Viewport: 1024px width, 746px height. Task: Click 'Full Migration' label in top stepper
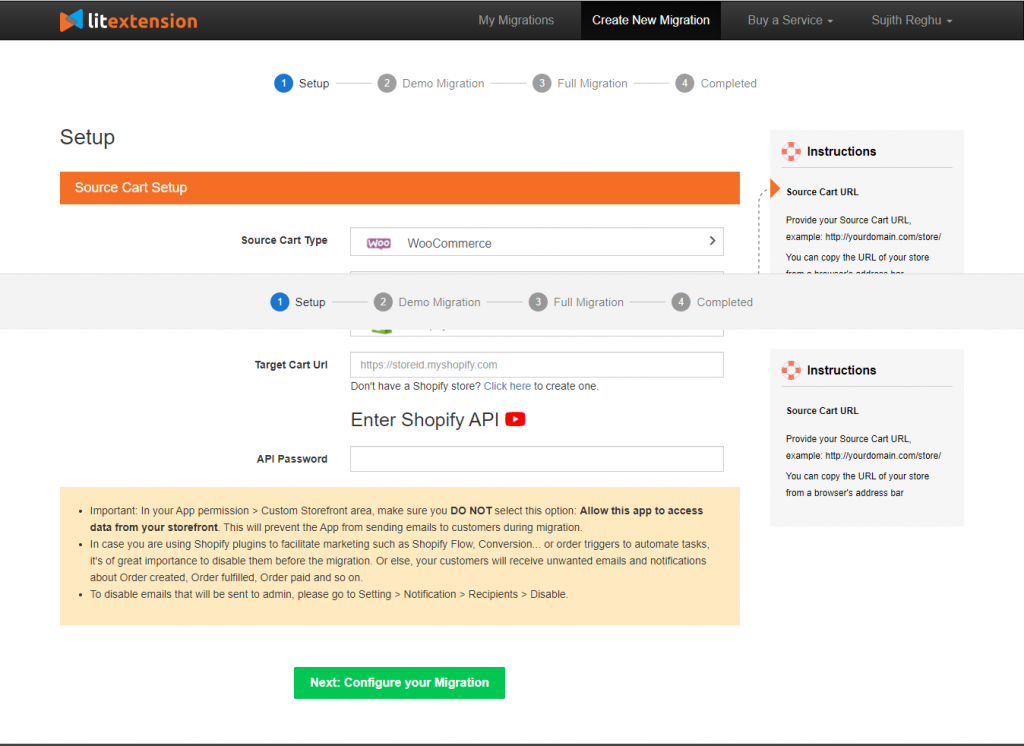click(592, 84)
